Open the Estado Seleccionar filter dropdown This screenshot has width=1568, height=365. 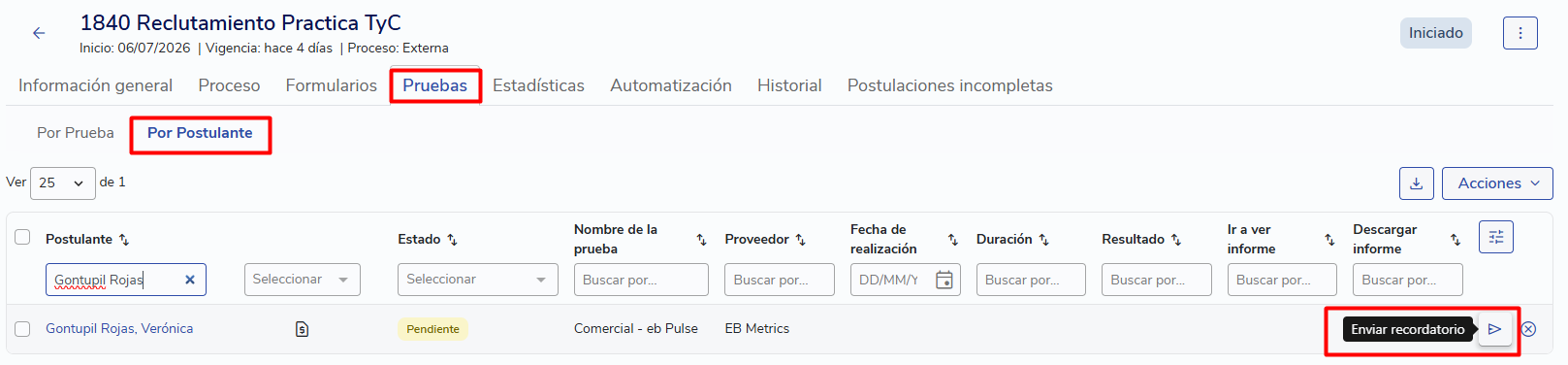pyautogui.click(x=477, y=280)
